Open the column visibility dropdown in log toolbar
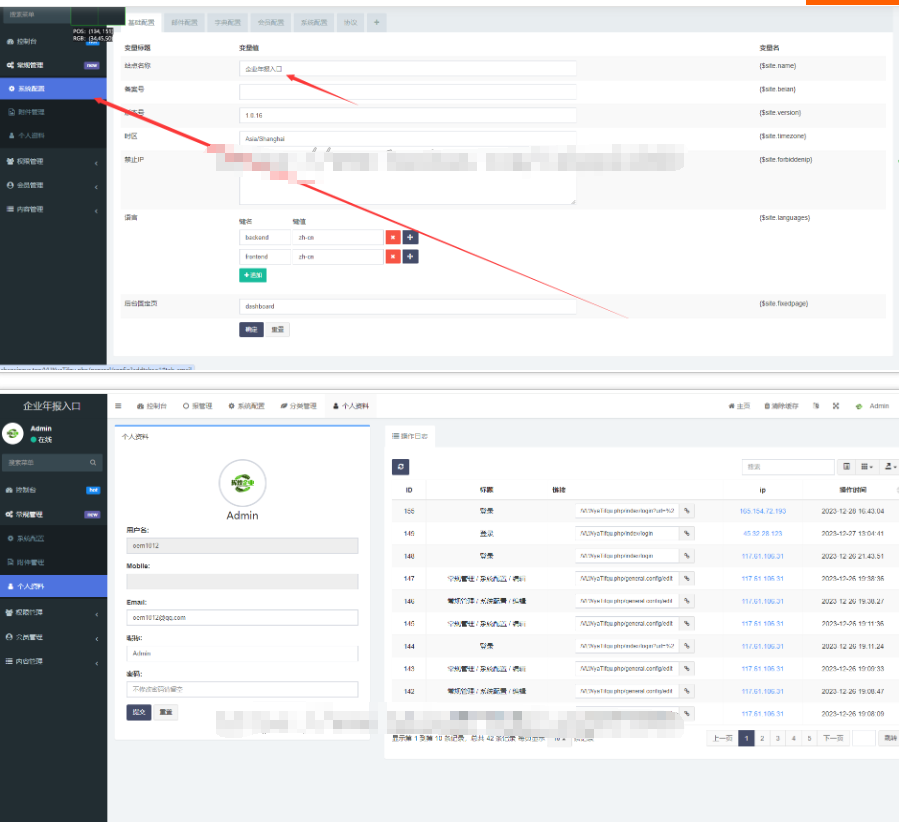Viewport: 899px width, 822px height. tap(867, 467)
